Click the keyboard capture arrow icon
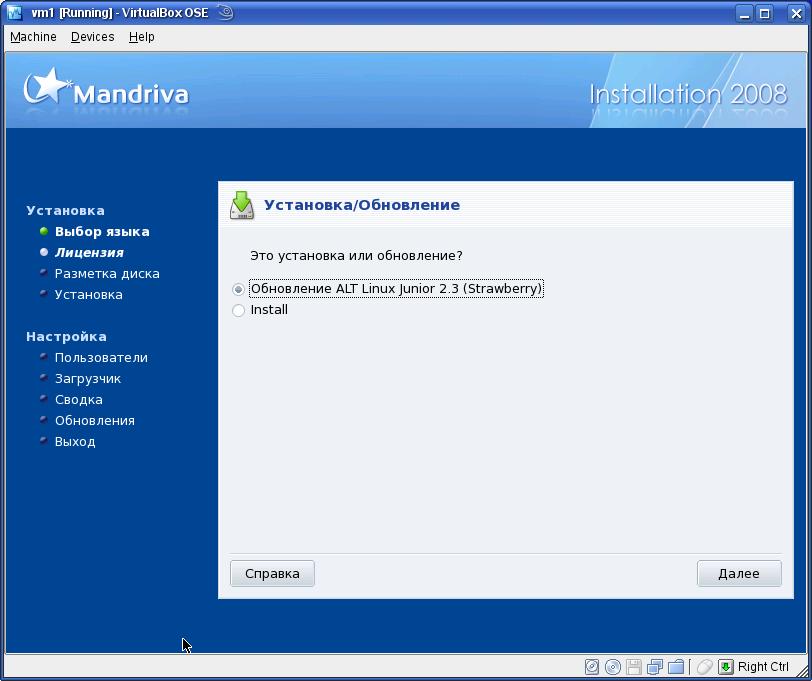The width and height of the screenshot is (812, 681). pos(726,666)
